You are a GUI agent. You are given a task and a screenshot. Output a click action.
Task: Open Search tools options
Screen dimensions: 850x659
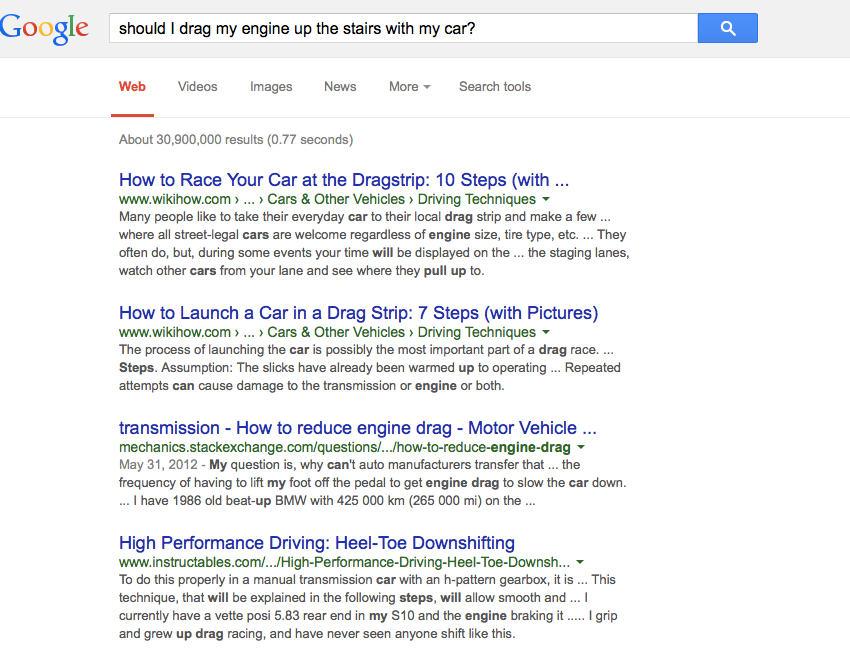[x=495, y=87]
